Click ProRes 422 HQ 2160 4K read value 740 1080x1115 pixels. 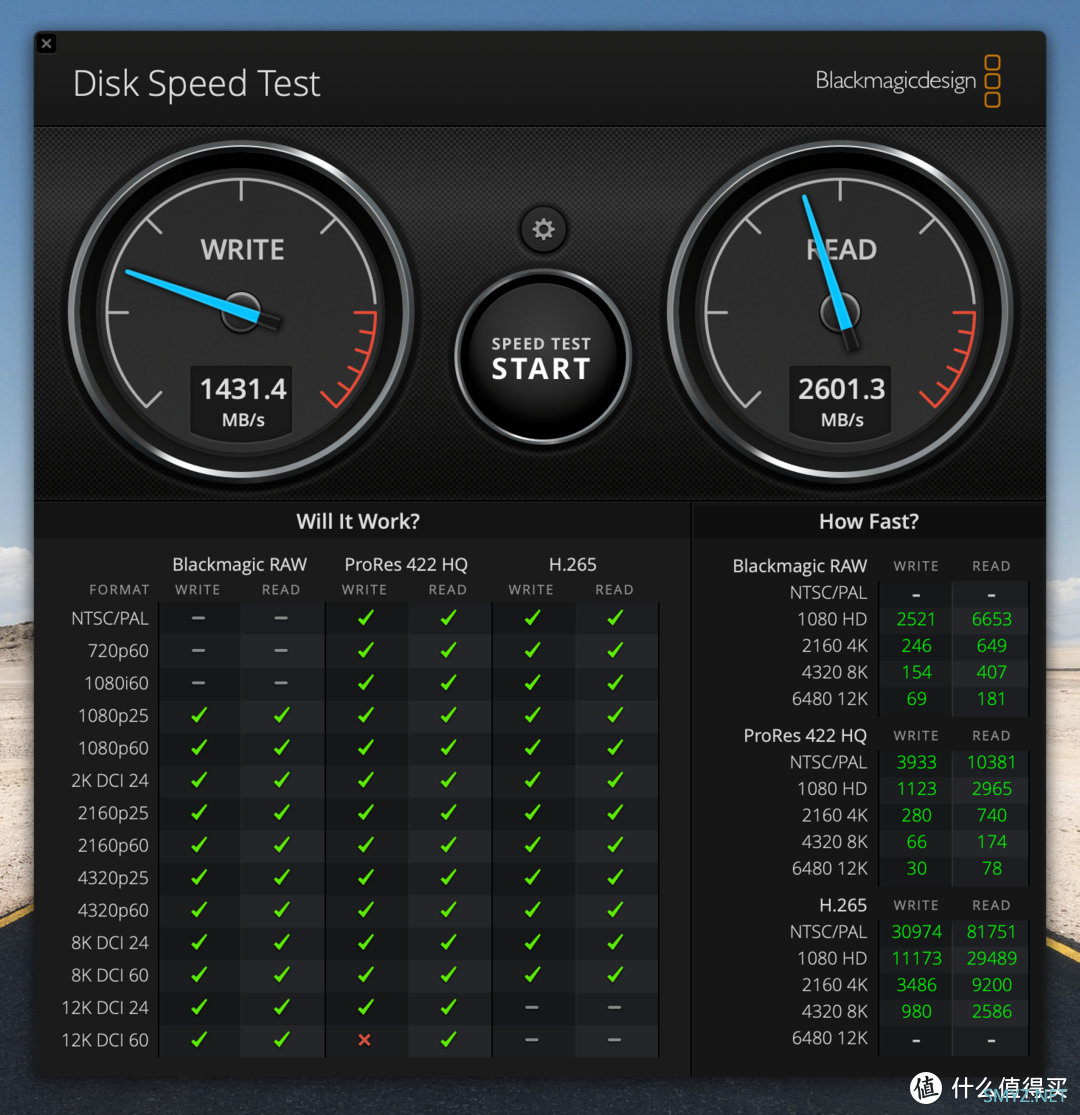(991, 815)
